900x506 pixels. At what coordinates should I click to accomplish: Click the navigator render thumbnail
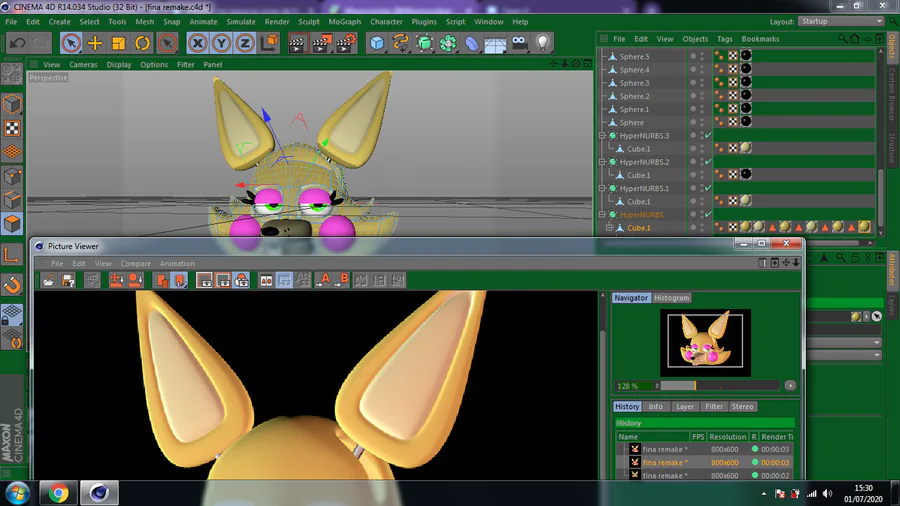click(x=705, y=342)
